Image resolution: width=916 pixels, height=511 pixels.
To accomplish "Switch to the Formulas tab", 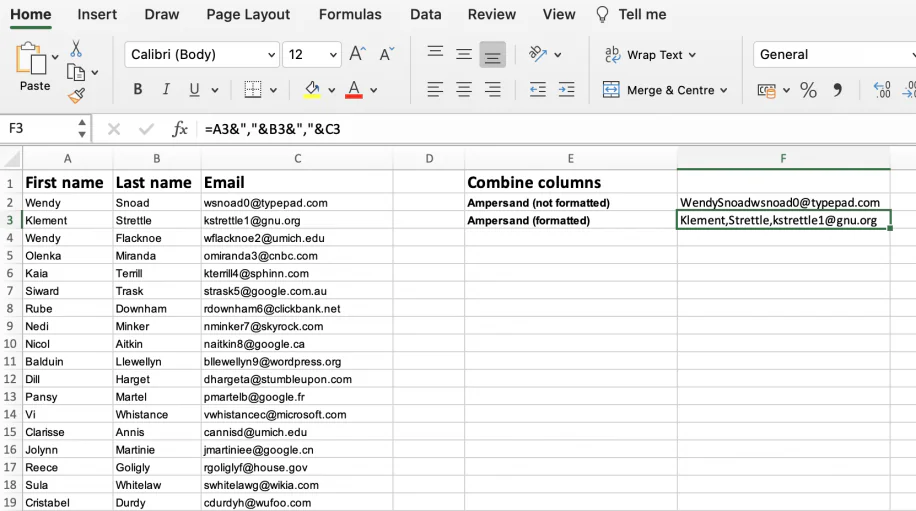I will point(350,14).
